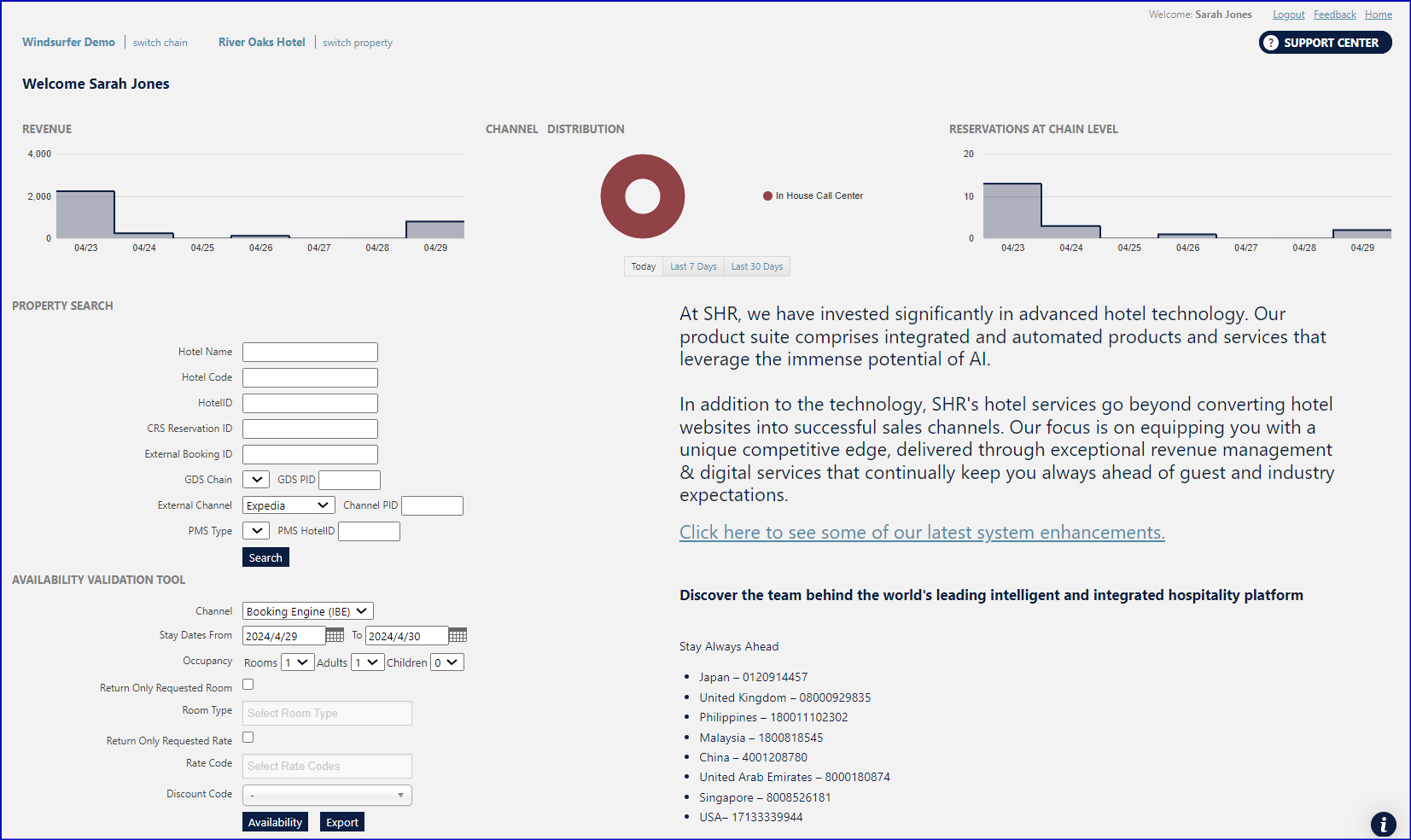
Task: Select the Last 7 Days tab
Action: point(693,267)
